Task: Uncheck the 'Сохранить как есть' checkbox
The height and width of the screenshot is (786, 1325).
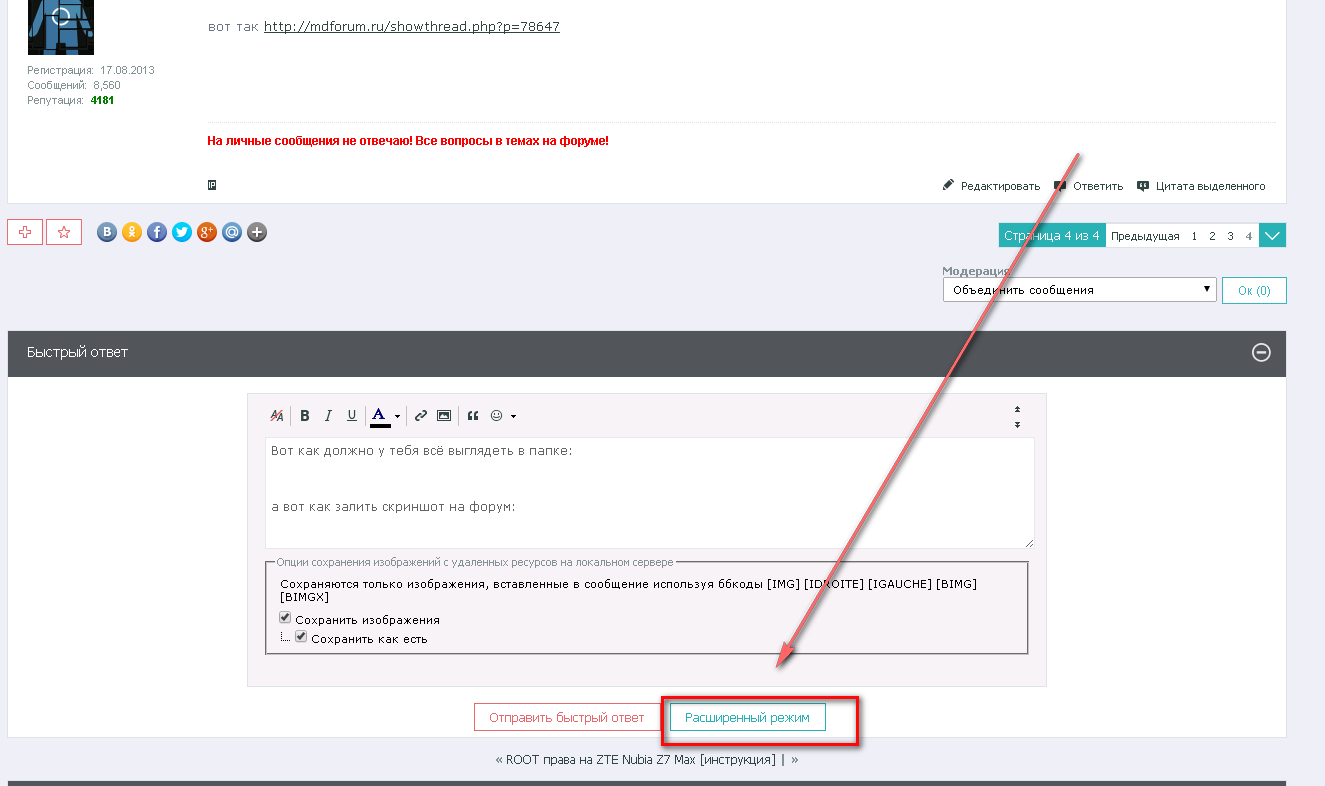Action: (x=301, y=637)
